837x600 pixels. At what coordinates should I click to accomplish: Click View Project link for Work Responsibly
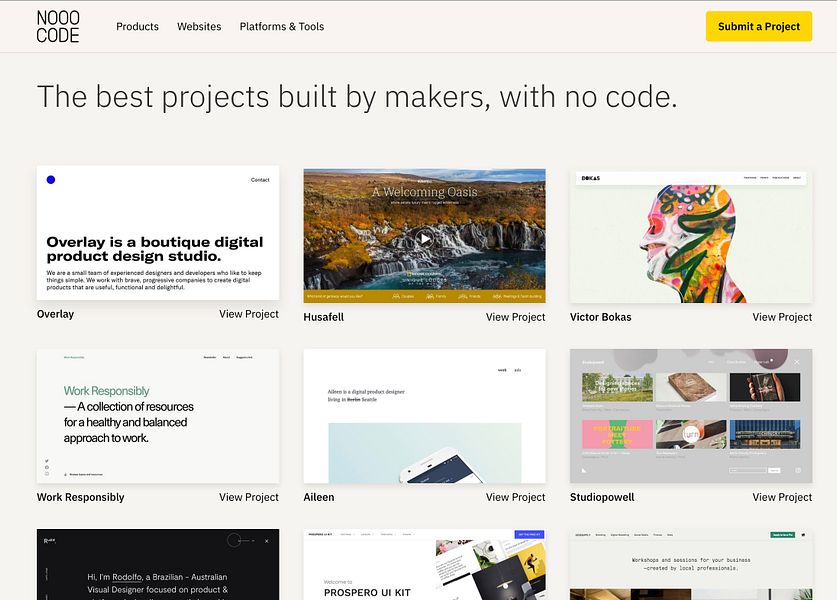(x=249, y=497)
